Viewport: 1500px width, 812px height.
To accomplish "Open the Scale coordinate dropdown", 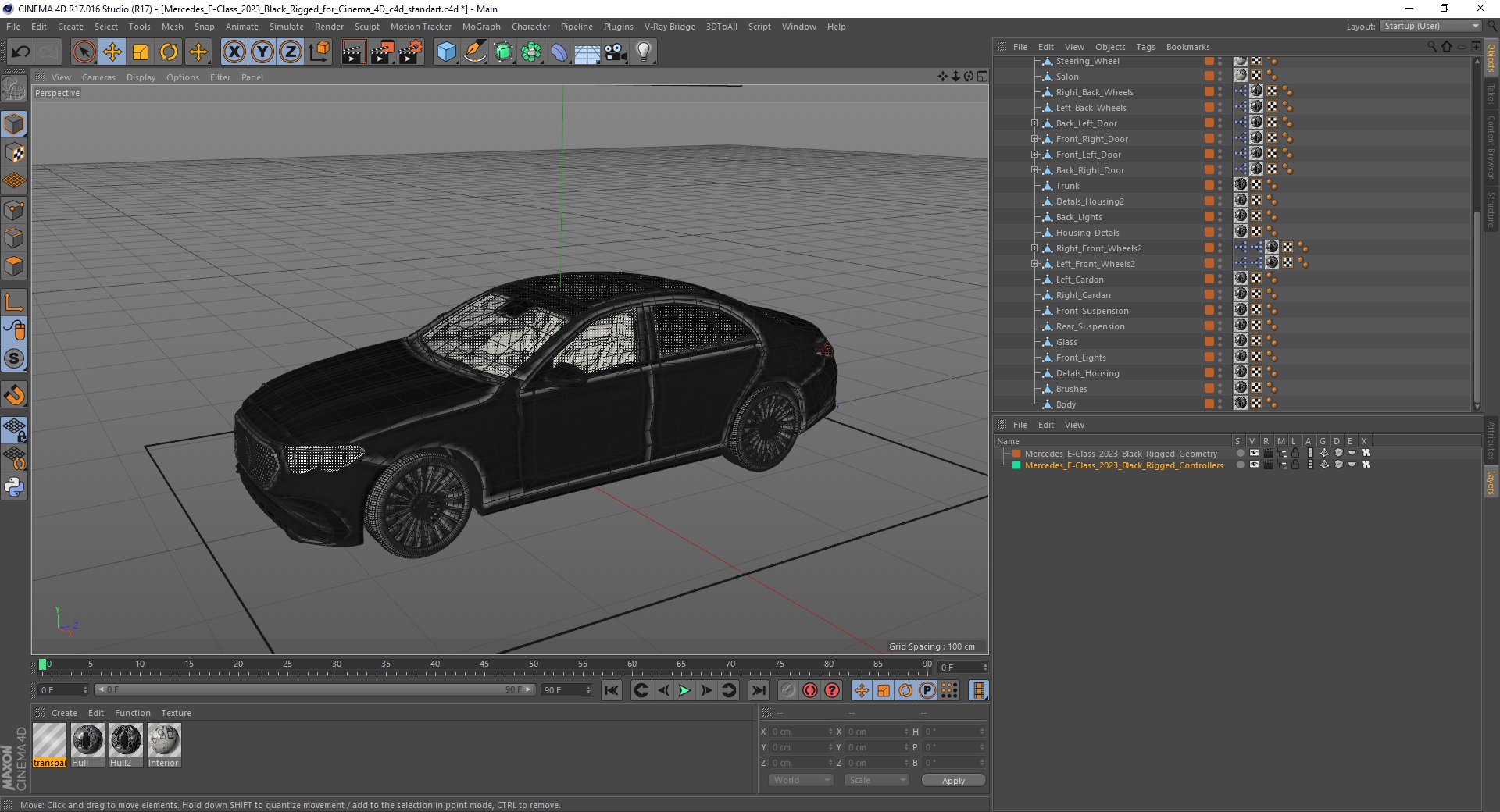I will (877, 780).
